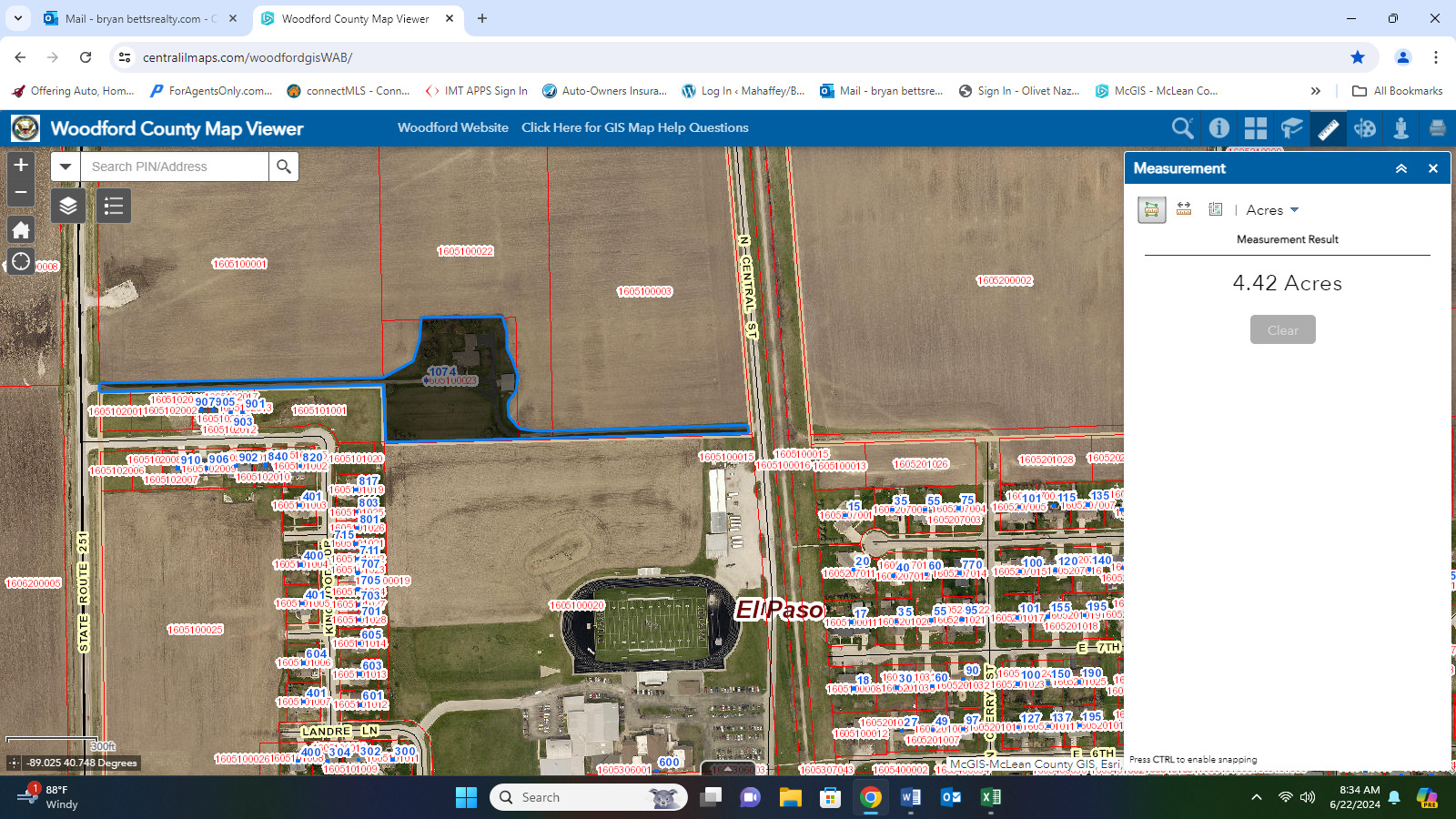Click the browser address bar URL
The width and height of the screenshot is (1456, 819).
[x=248, y=57]
